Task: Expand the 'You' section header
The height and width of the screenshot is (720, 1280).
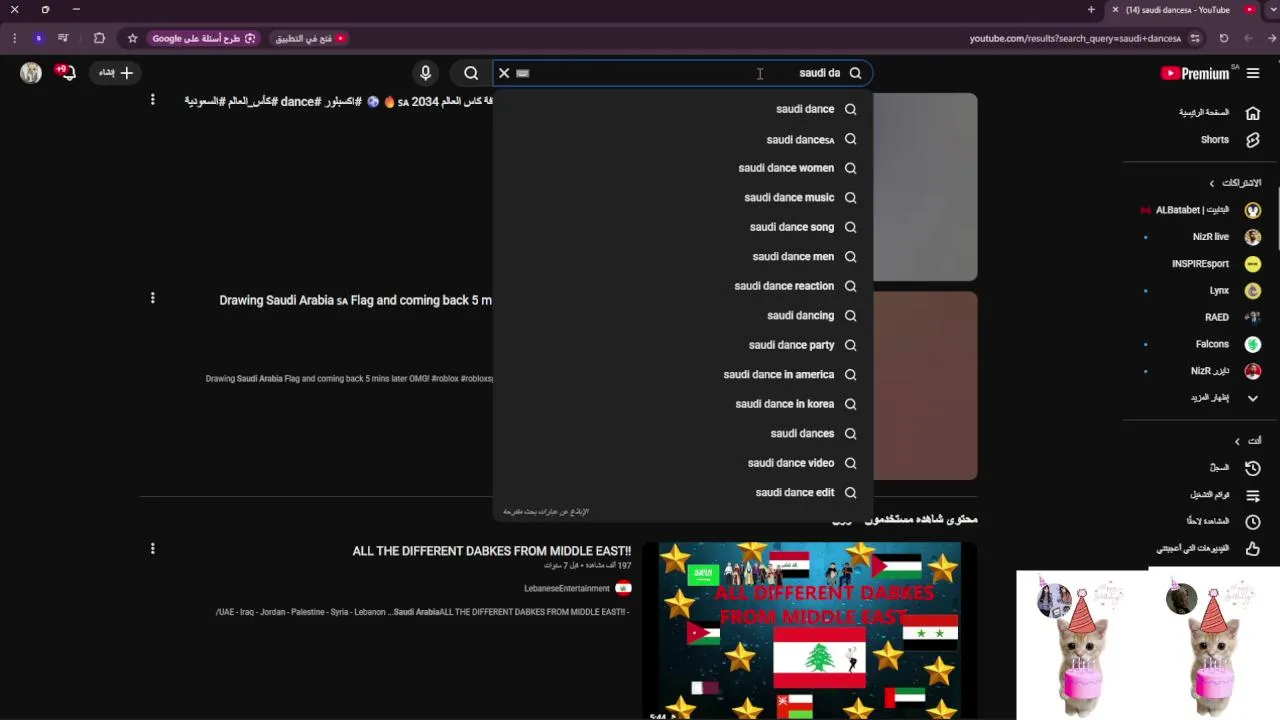Action: [x=1247, y=441]
